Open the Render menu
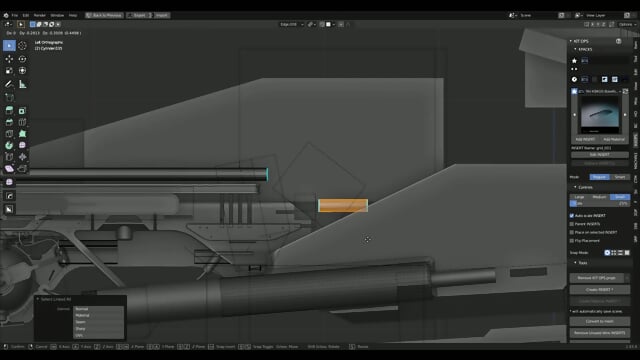Image resolution: width=640 pixels, height=360 pixels. coord(40,15)
